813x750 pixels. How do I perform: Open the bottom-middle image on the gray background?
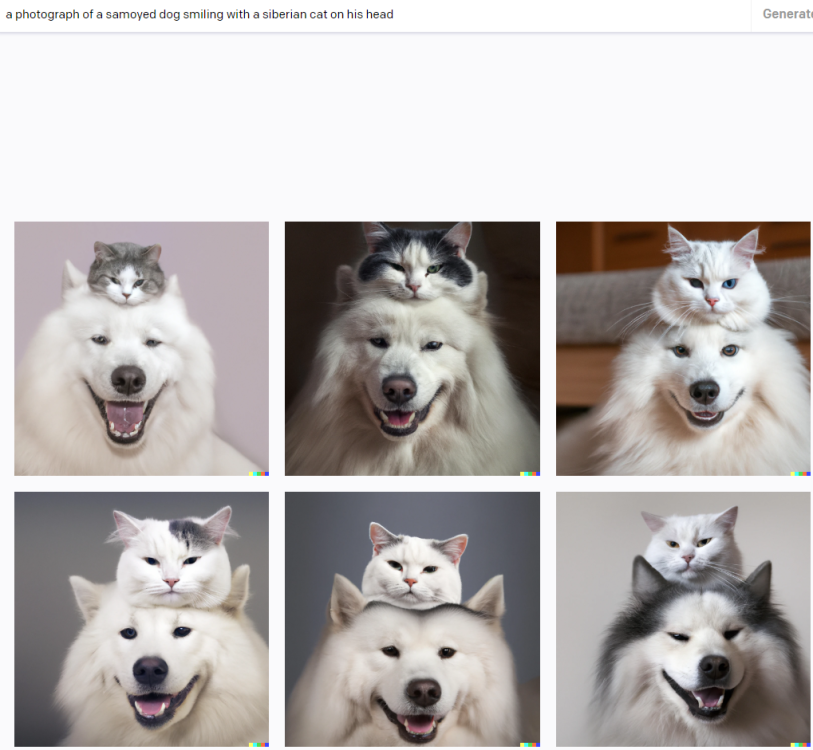pyautogui.click(x=411, y=618)
